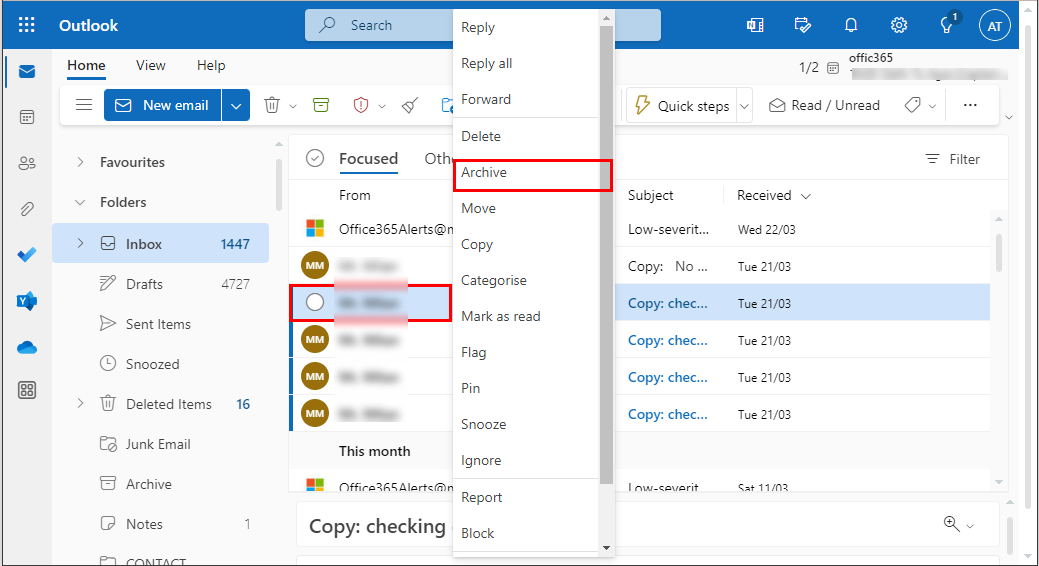Click the Delete trash toolbar icon
This screenshot has width=1039, height=566.
[x=272, y=105]
